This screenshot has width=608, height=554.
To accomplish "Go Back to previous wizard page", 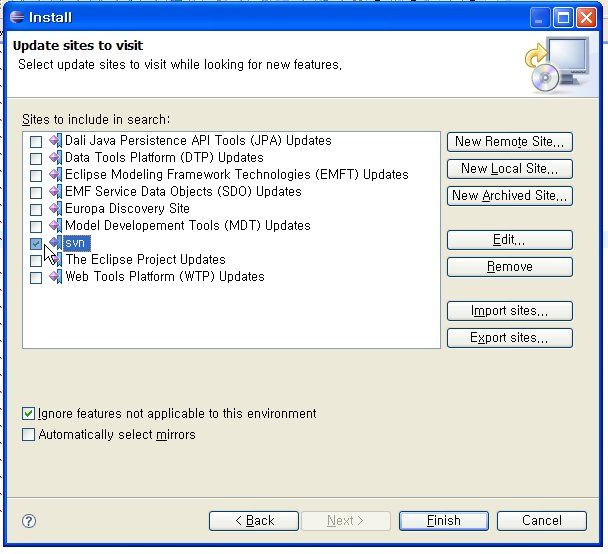I will point(254,521).
